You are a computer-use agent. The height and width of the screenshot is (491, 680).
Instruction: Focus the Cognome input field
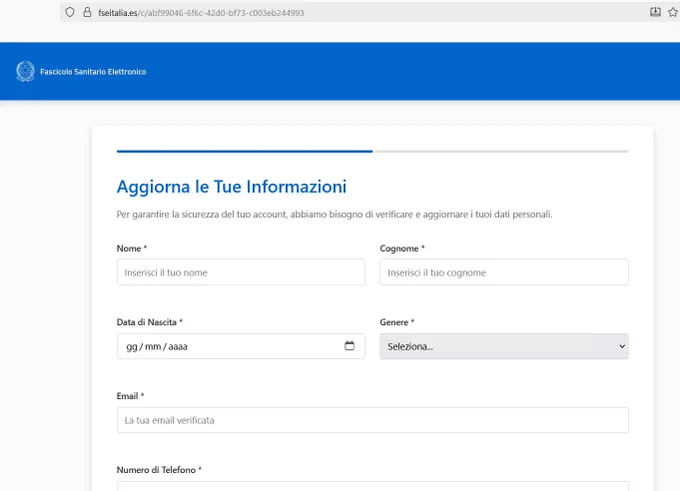504,272
